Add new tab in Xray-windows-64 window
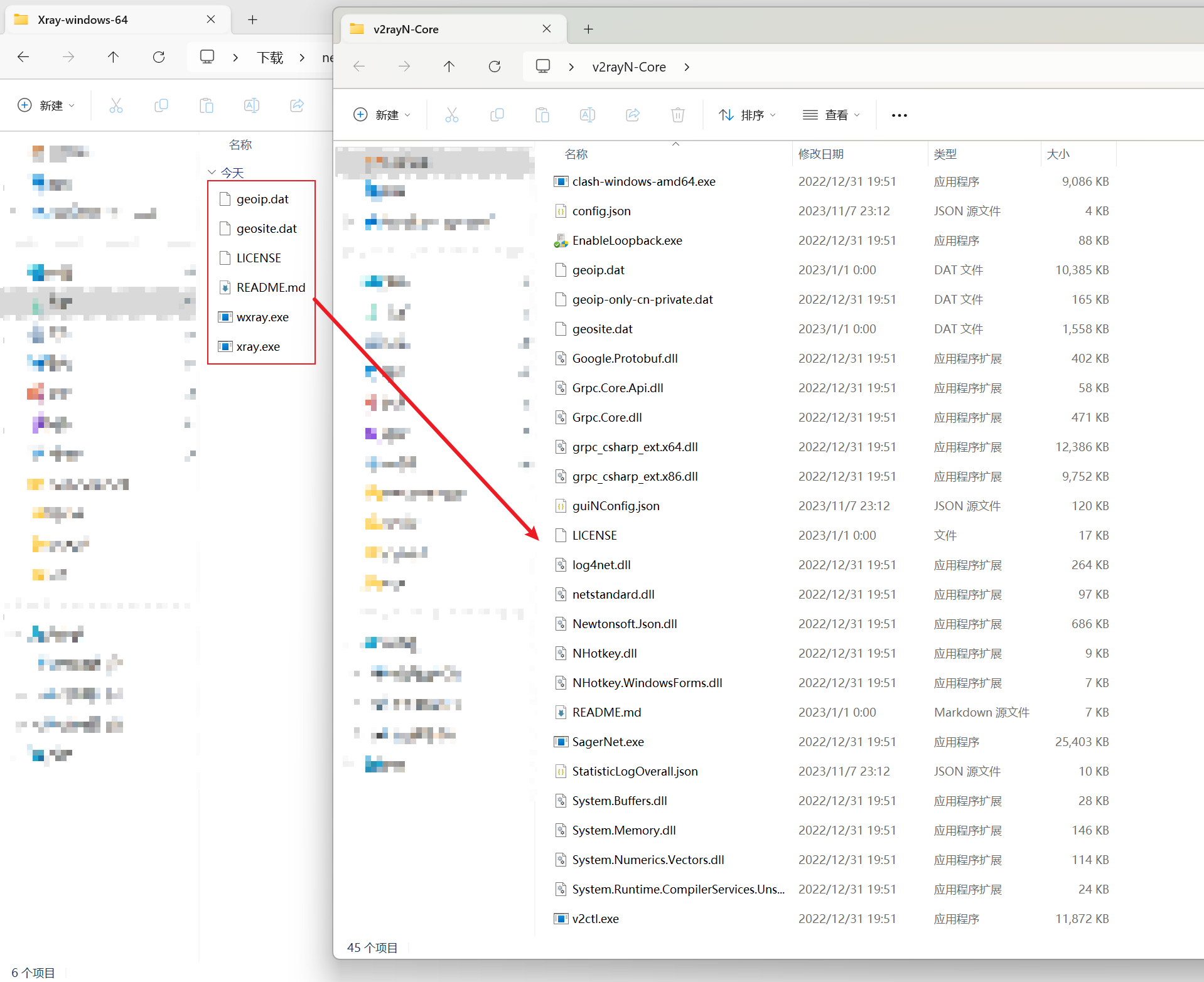 pos(252,19)
